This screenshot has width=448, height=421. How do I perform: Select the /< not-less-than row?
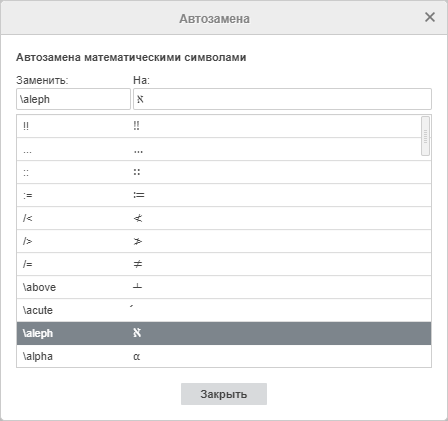point(224,218)
